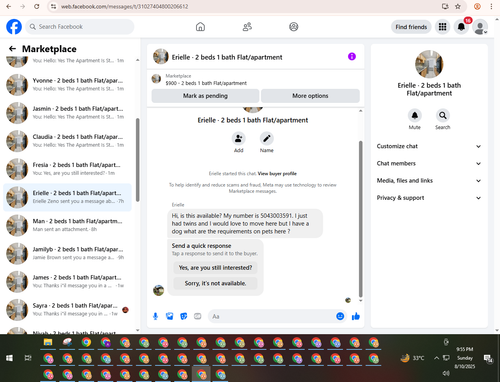Screen dimensions: 500x382
Task: Go back using the Marketplace arrow
Action: click(x=12, y=49)
